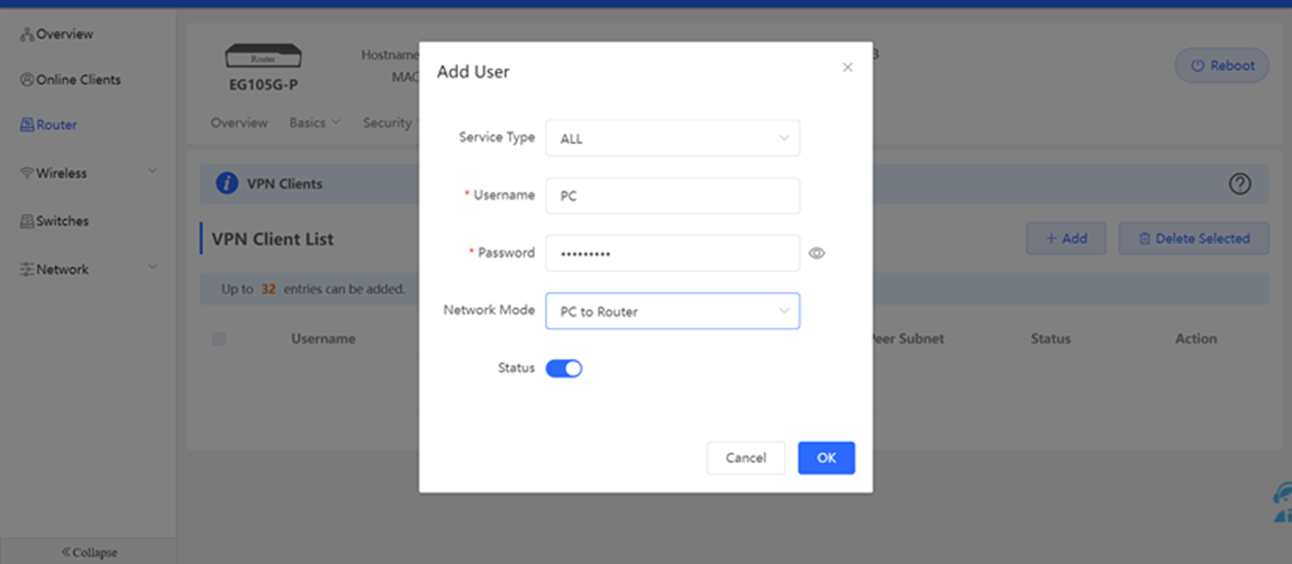Image resolution: width=1292 pixels, height=564 pixels.
Task: Cancel the Add User dialog
Action: point(746,458)
